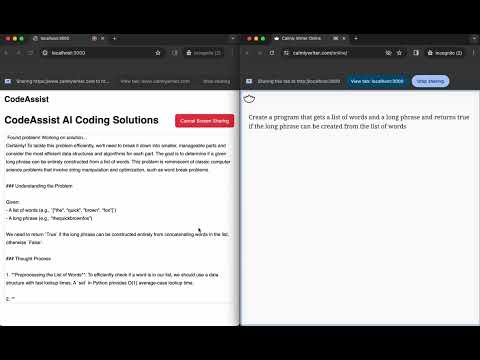This screenshot has width=480, height=360.
Task: Close the localhost:3000 tab
Action: point(103,38)
